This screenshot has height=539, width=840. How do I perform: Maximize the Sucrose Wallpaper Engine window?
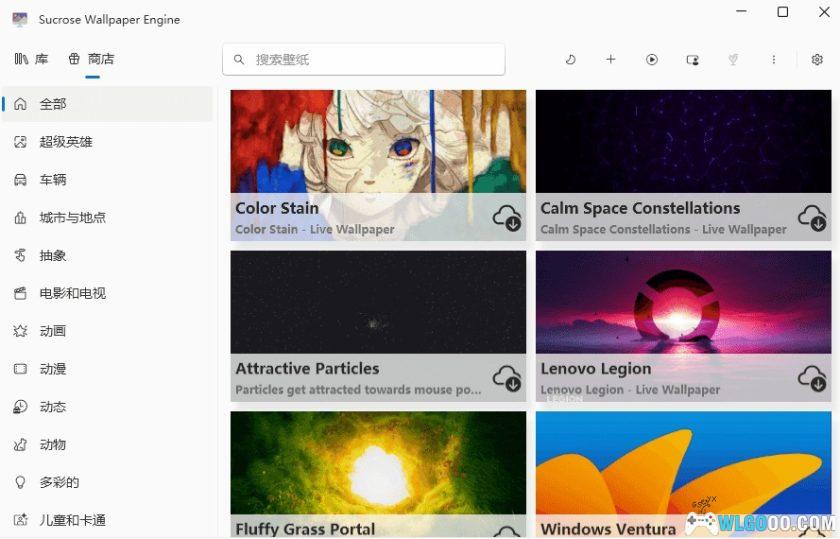coord(783,11)
